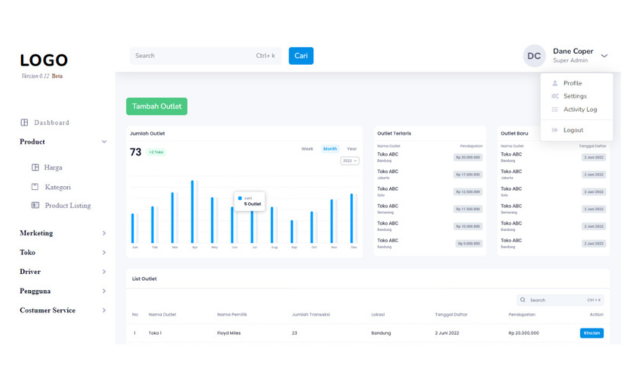Click the September bar in chart

pyautogui.click(x=292, y=231)
